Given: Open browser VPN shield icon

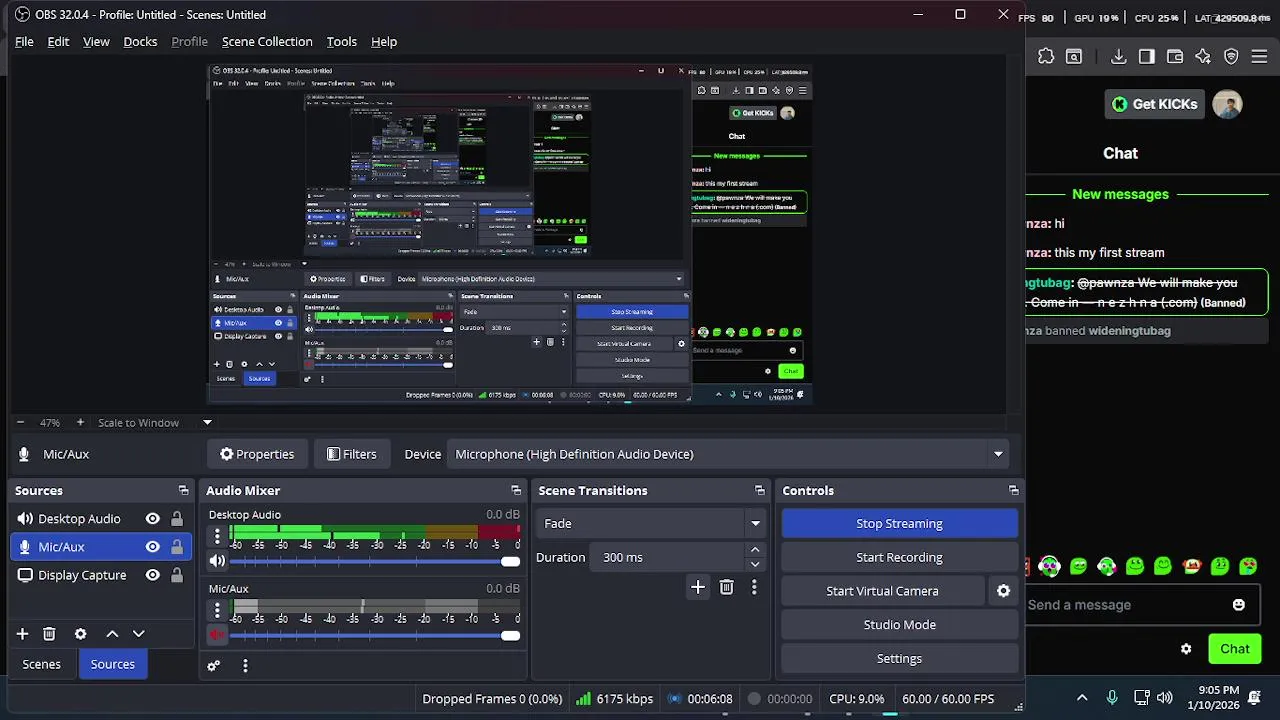Looking at the screenshot, I should [x=1231, y=56].
